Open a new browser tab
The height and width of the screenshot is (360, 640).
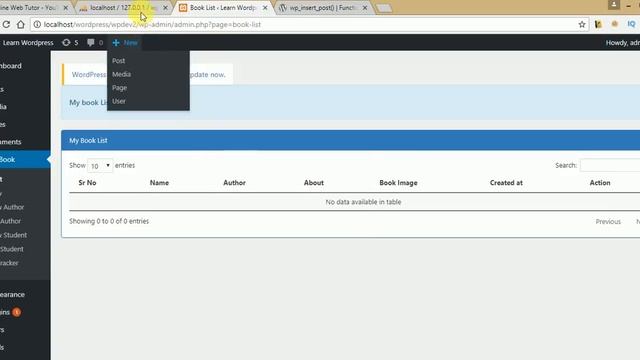383,8
